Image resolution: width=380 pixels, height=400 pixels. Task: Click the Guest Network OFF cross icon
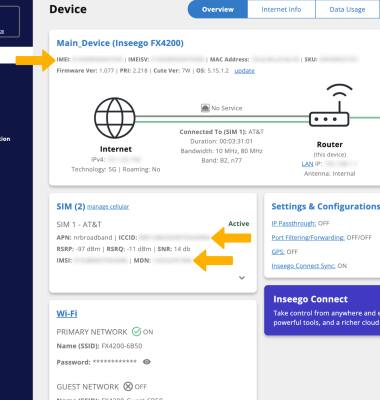[x=128, y=386]
